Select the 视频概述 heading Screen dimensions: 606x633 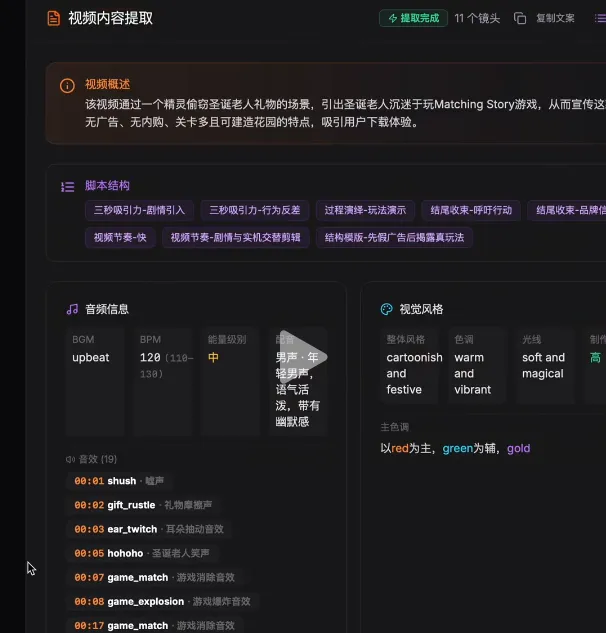pos(107,84)
